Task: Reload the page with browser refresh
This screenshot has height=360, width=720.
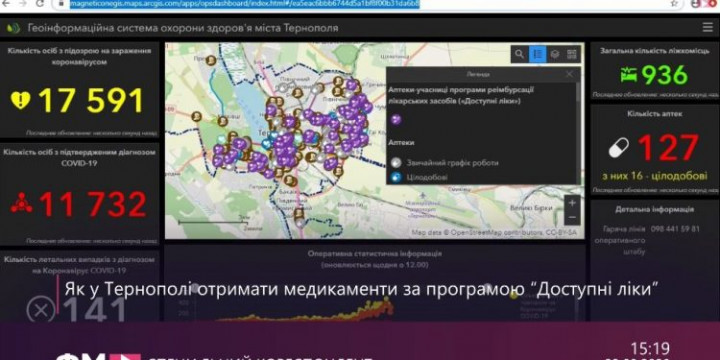Action: point(39,4)
